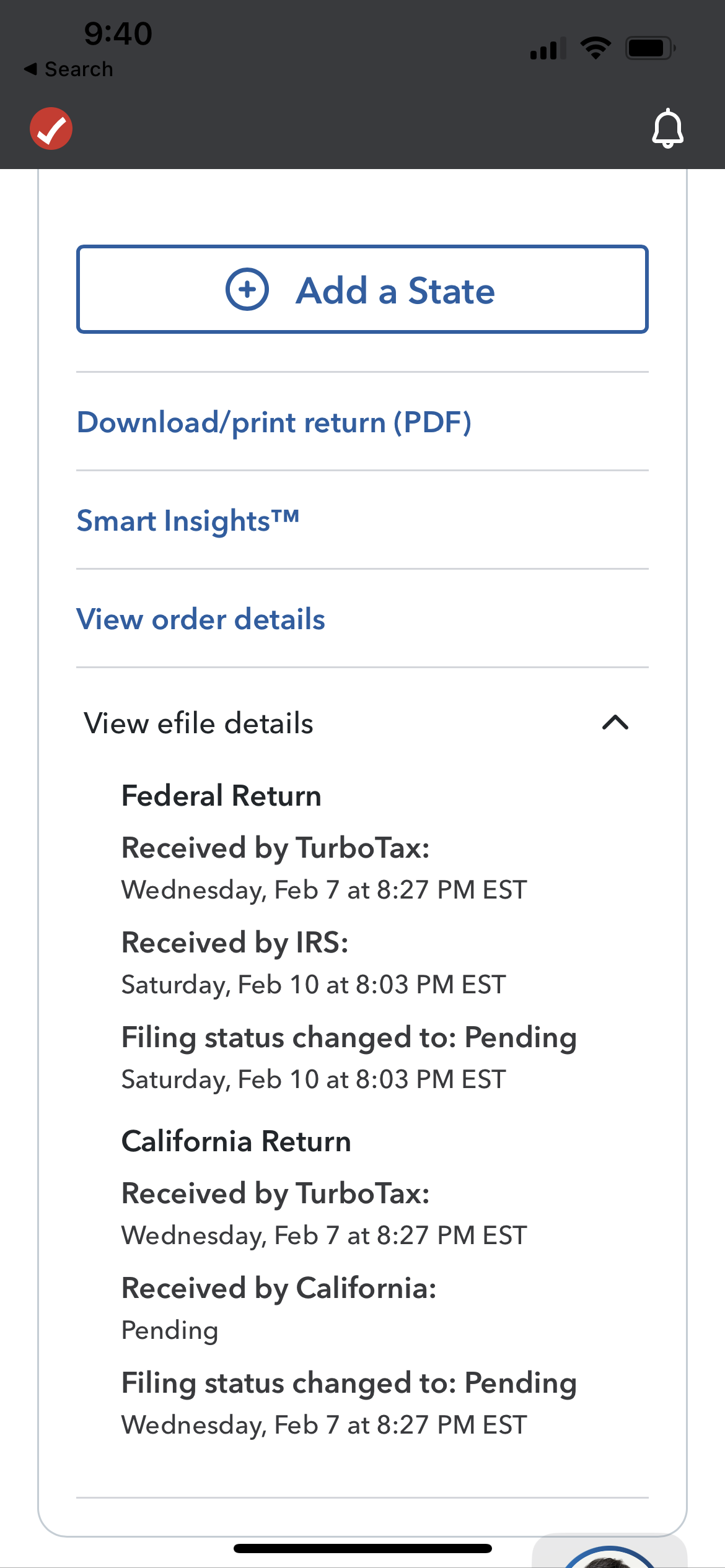The width and height of the screenshot is (725, 1568).
Task: Tap the Add a State button
Action: (362, 290)
